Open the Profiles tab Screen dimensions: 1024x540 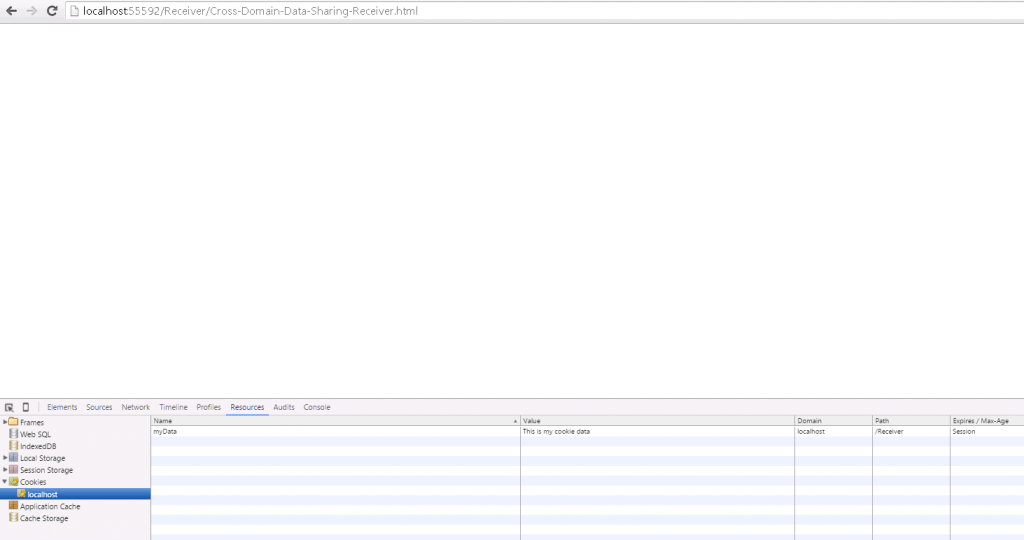click(x=208, y=407)
